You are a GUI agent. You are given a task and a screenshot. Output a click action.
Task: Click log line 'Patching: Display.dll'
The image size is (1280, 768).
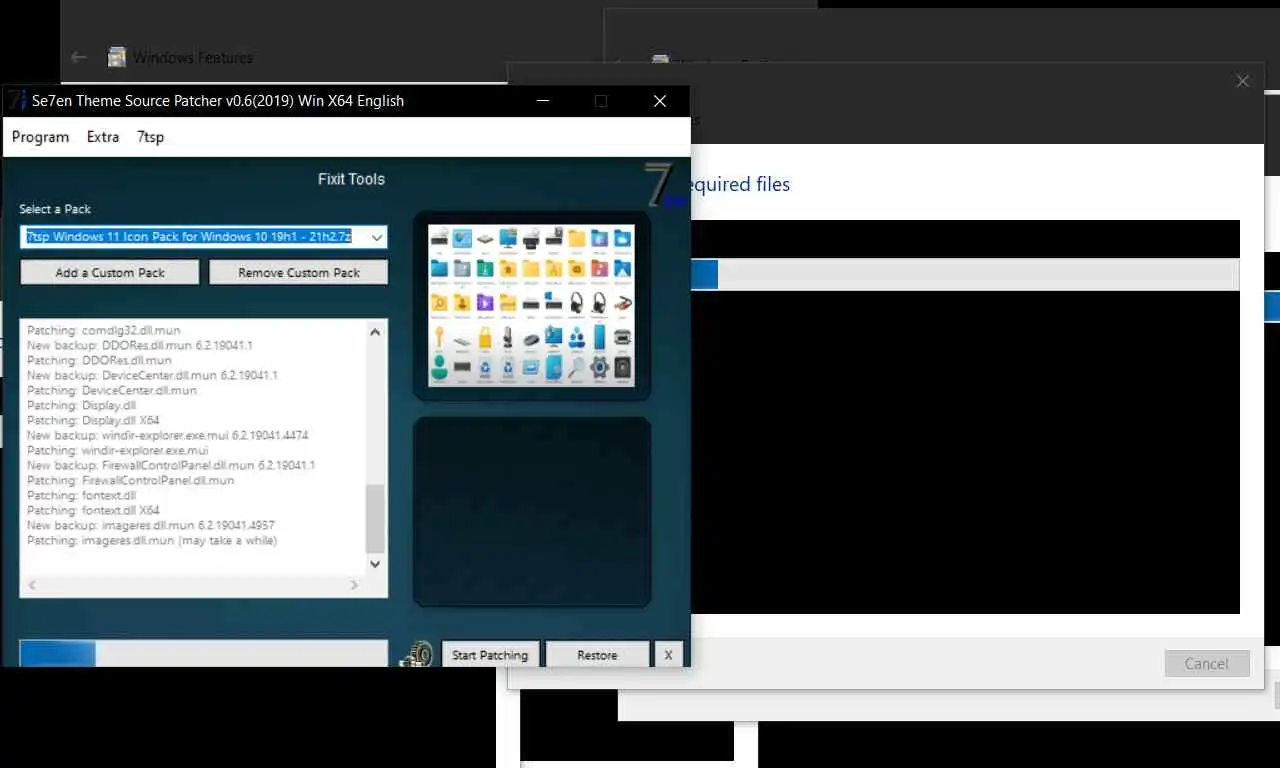[x=81, y=405]
